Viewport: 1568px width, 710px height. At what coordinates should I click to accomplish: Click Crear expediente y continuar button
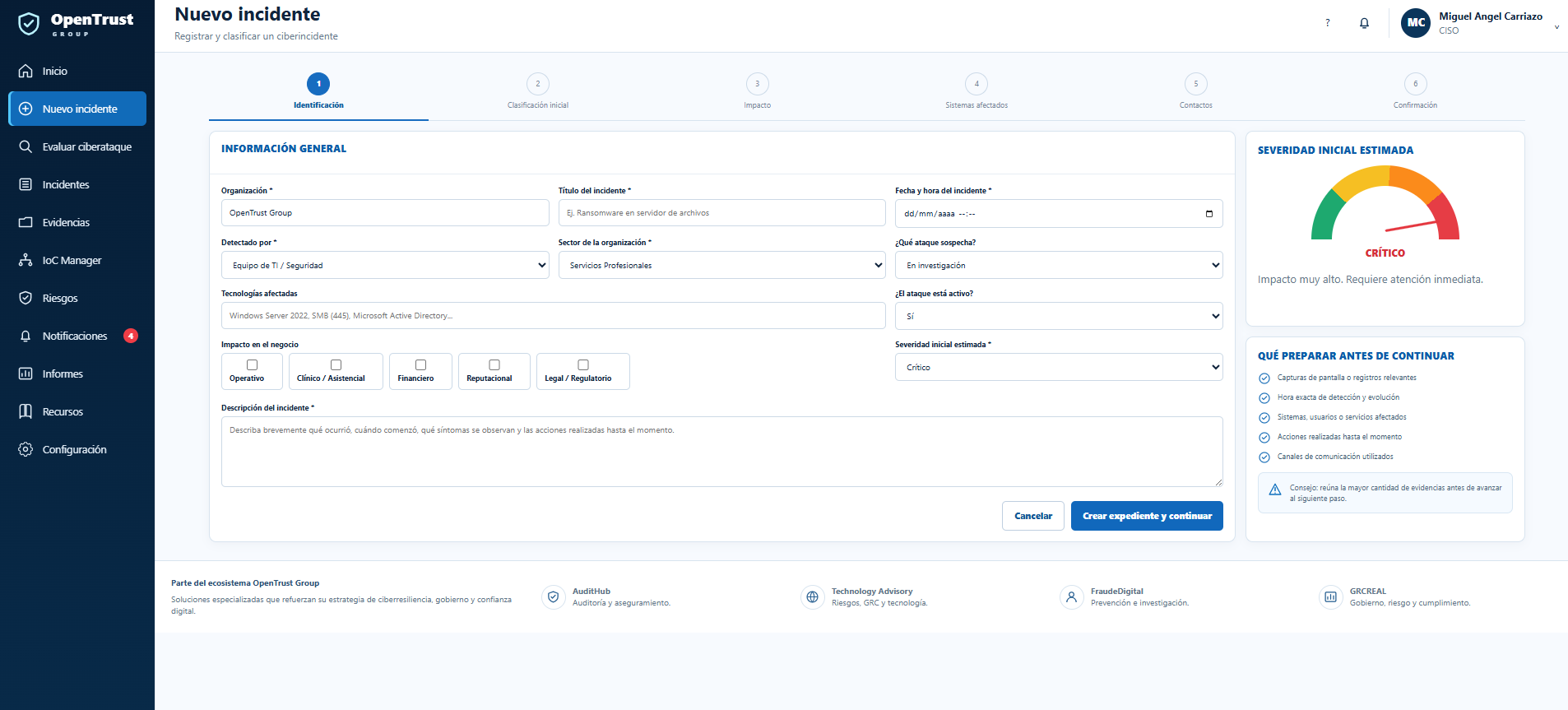(1147, 516)
